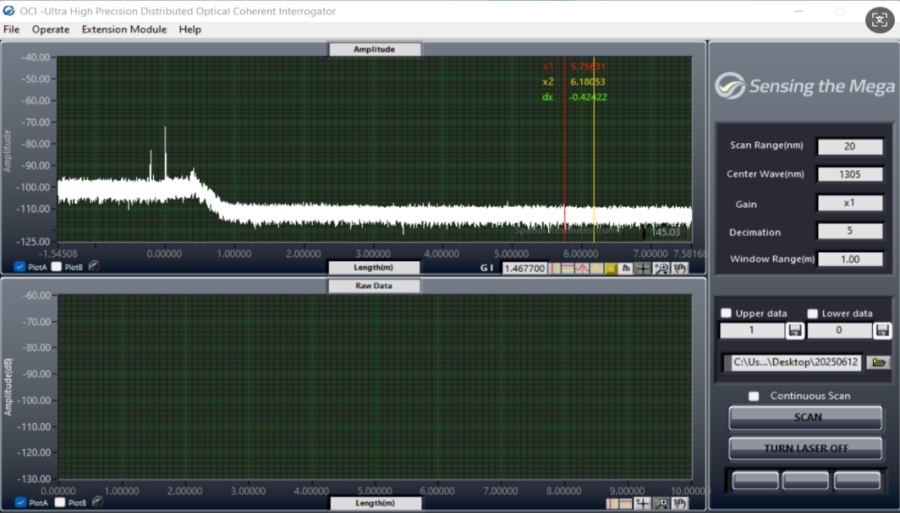Enable the Lower data checkbox
This screenshot has width=900, height=513.
(x=813, y=313)
